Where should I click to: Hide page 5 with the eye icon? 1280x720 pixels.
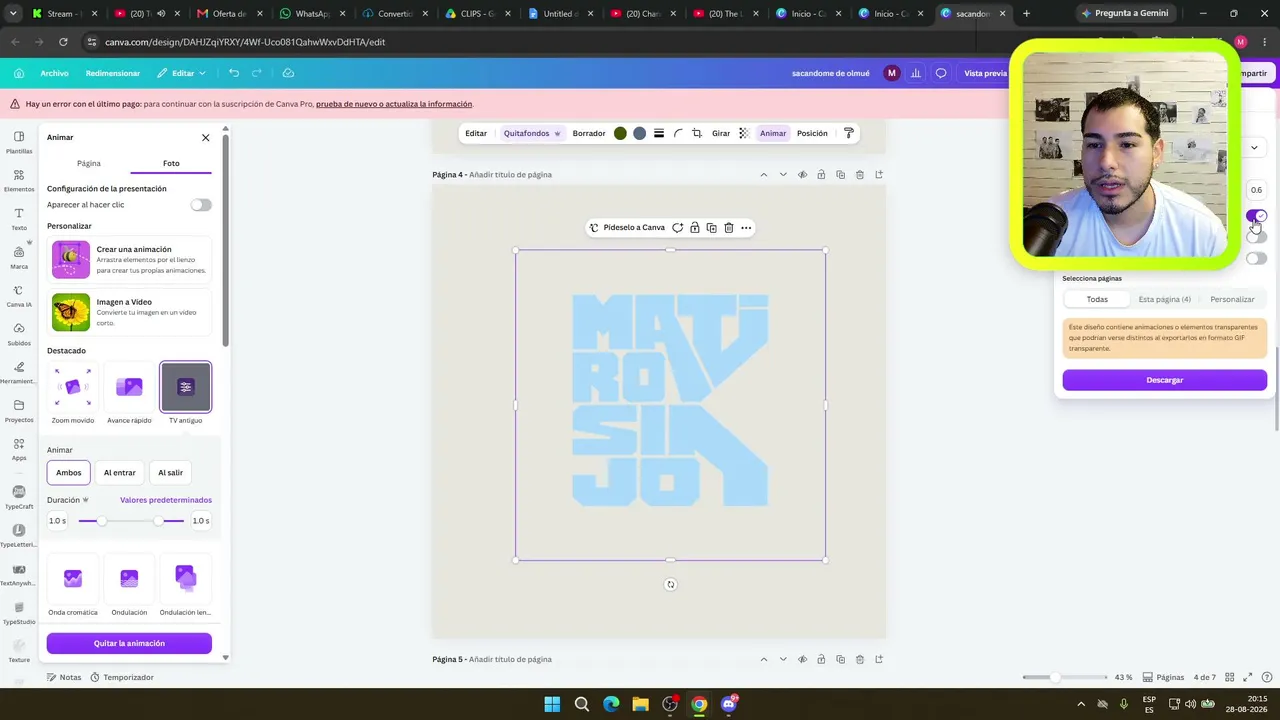click(x=802, y=660)
